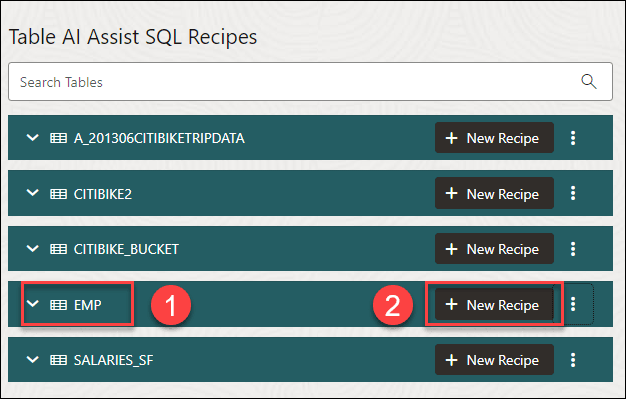Viewport: 626px width, 399px height.
Task: Open kebab menu for SALARIES_SF table
Action: coord(573,360)
